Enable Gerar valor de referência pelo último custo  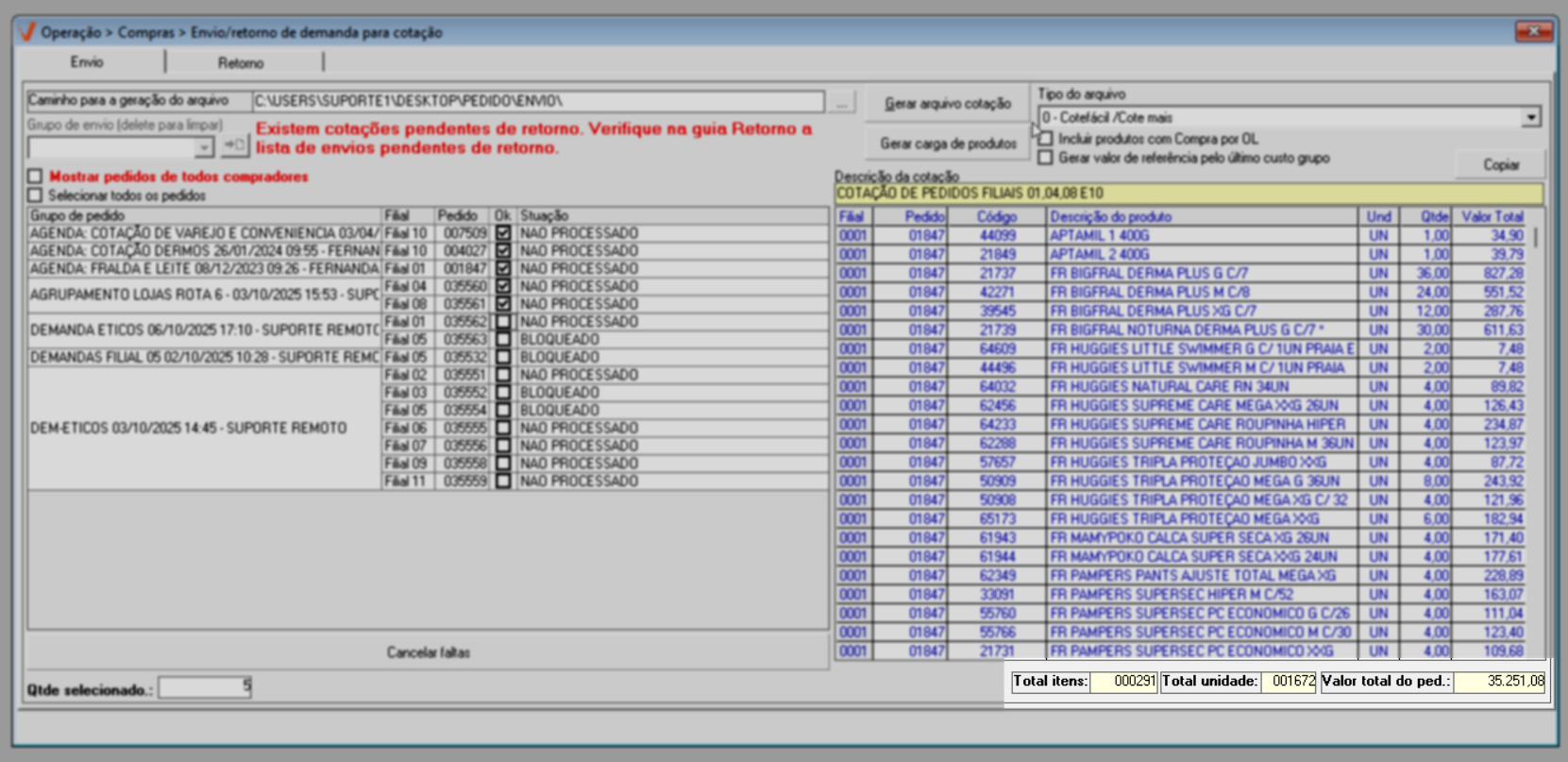(1046, 158)
